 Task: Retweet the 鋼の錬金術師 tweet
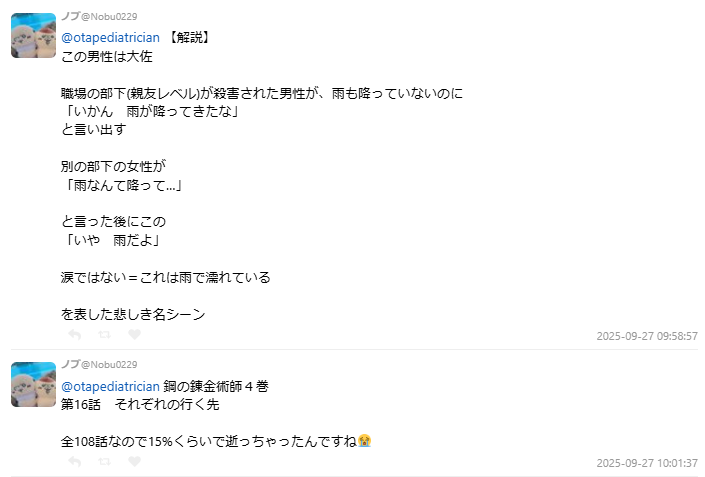[105, 462]
